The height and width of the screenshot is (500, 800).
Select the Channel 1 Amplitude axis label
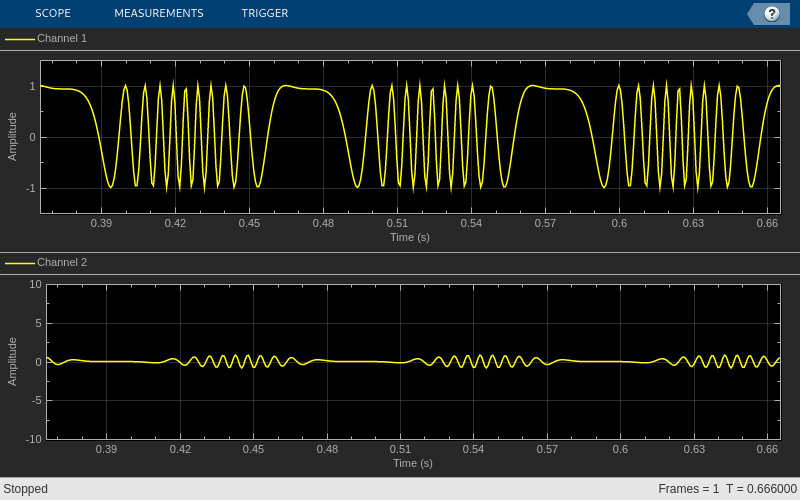[x=12, y=137]
